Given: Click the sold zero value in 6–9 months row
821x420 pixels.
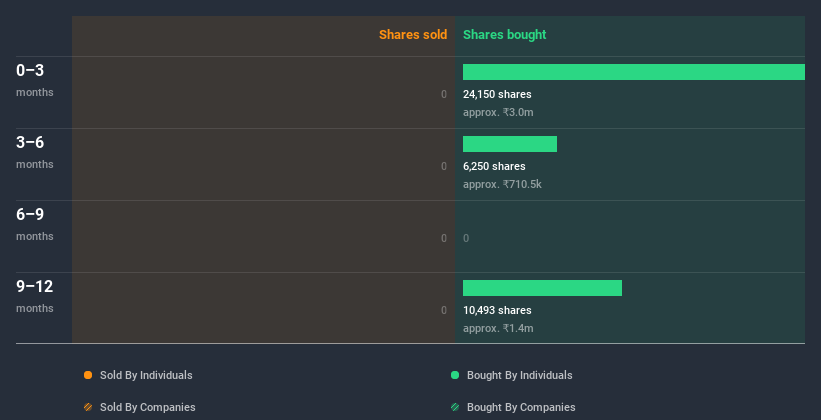Looking at the screenshot, I should tap(444, 238).
